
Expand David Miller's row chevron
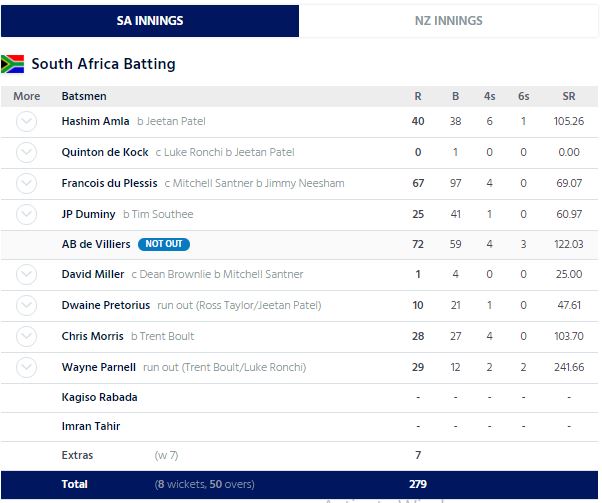coord(27,274)
